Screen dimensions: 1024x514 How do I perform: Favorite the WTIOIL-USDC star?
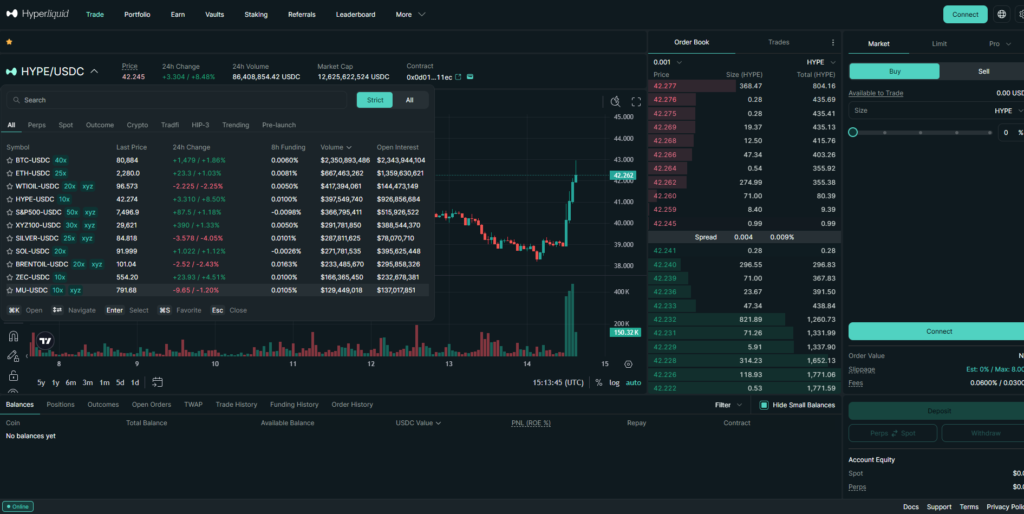pos(10,186)
